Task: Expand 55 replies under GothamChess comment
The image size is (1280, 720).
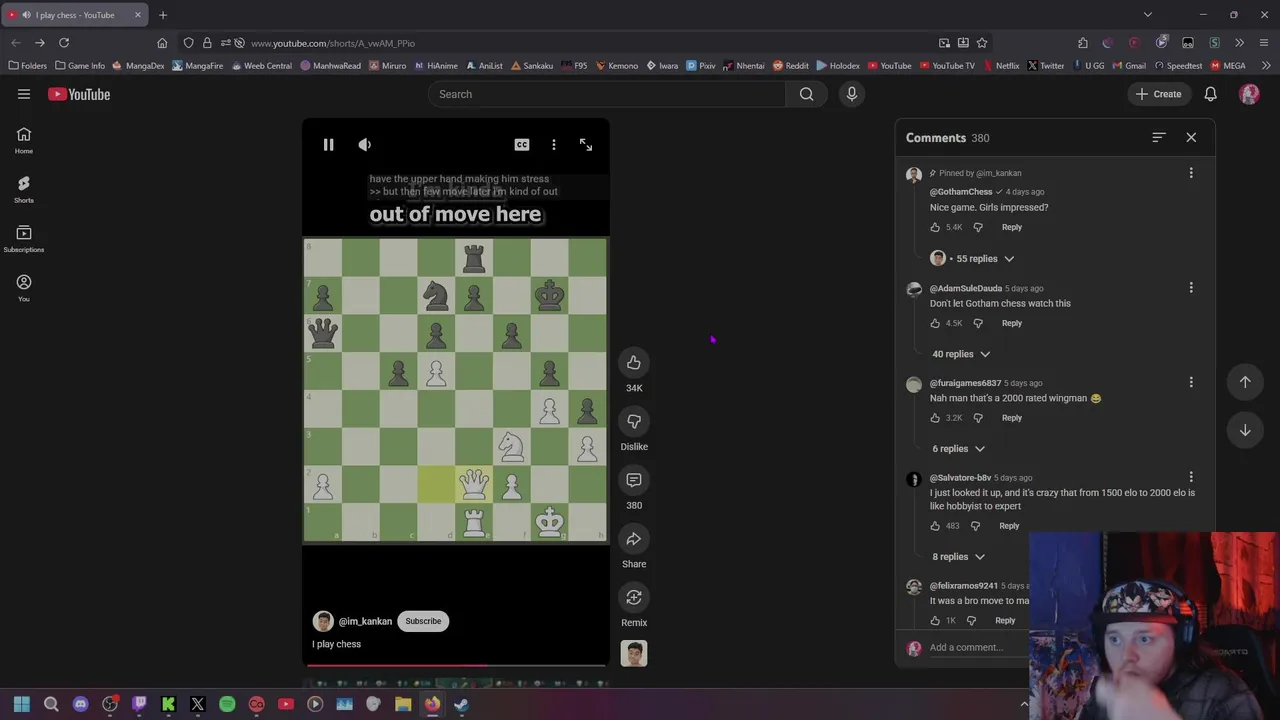Action: tap(973, 258)
